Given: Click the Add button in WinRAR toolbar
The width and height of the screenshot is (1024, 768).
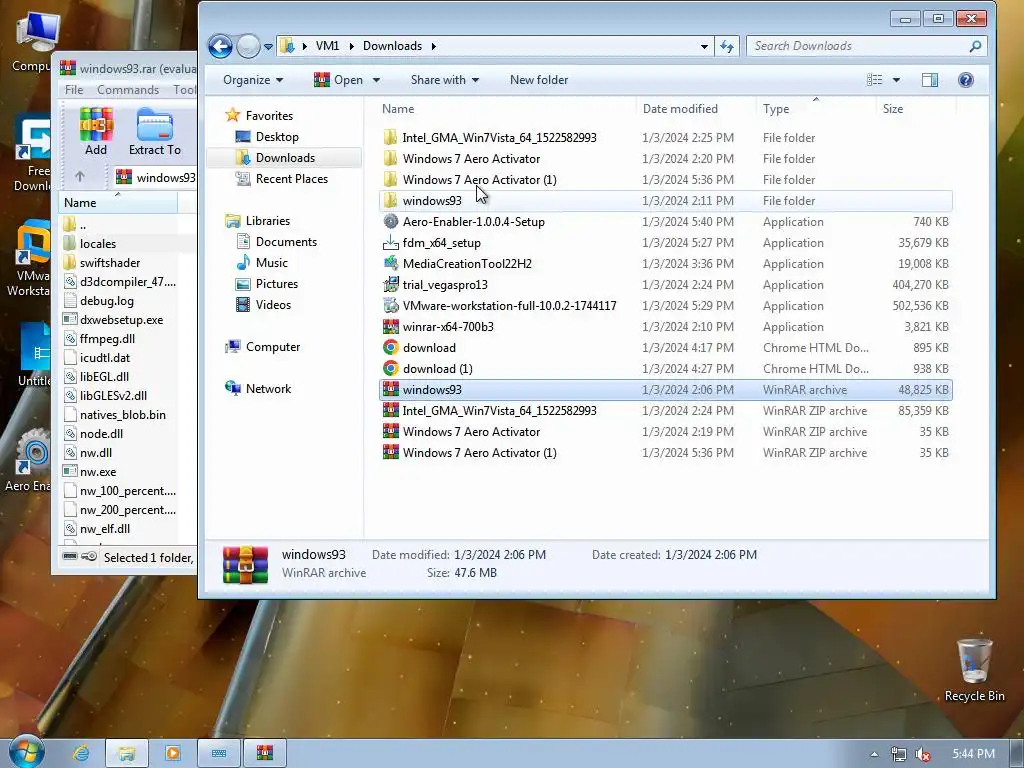Looking at the screenshot, I should (x=96, y=132).
